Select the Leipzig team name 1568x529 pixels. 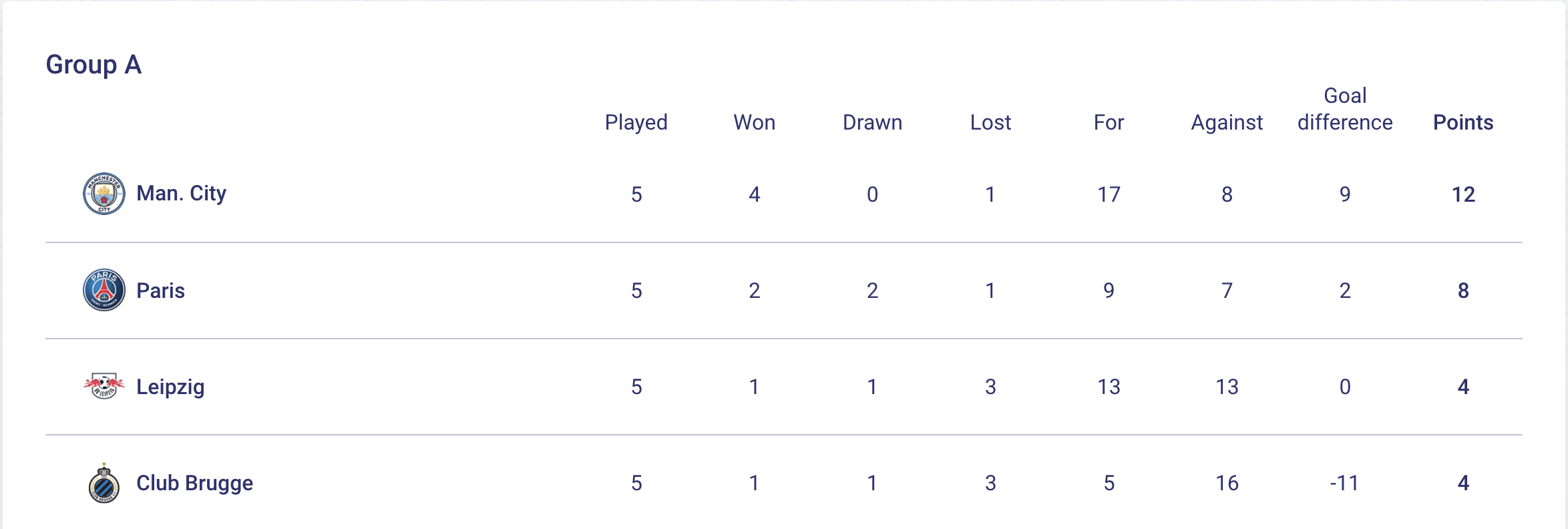tap(170, 387)
